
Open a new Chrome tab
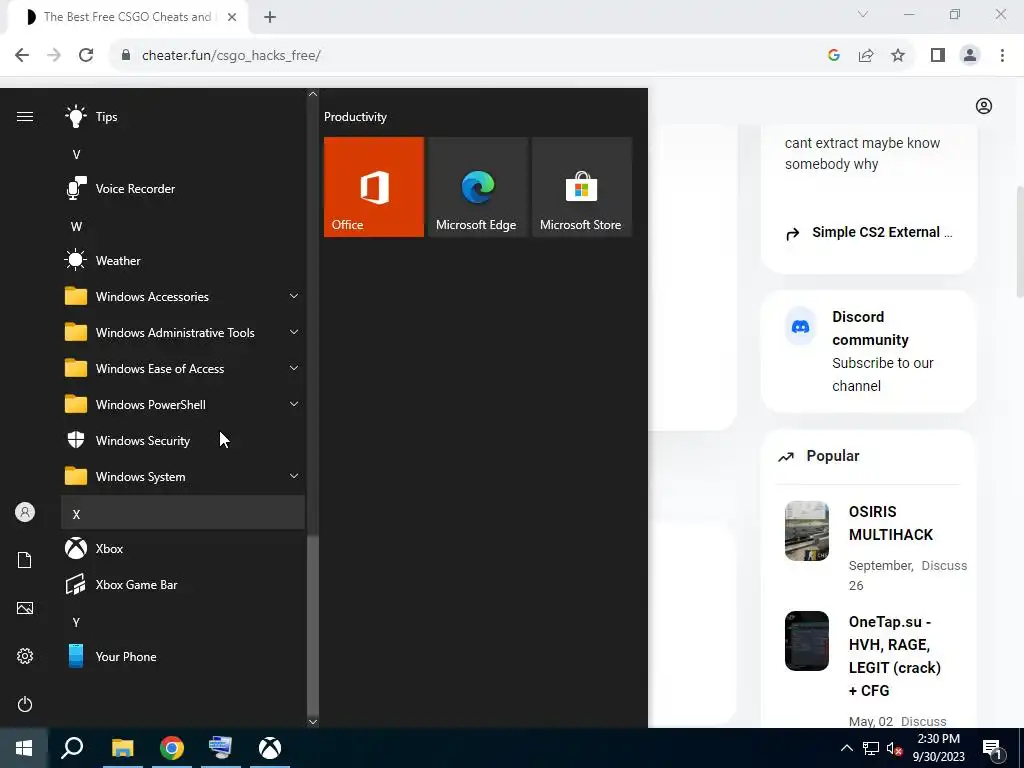pyautogui.click(x=270, y=17)
